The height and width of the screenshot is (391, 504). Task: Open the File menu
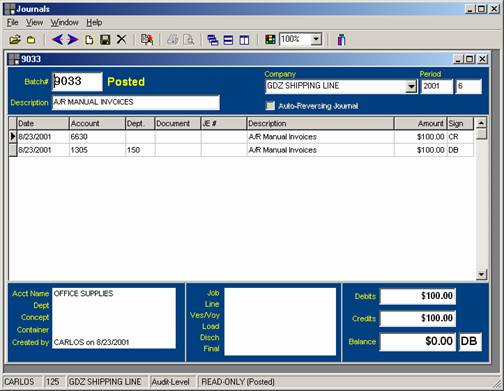(13, 23)
